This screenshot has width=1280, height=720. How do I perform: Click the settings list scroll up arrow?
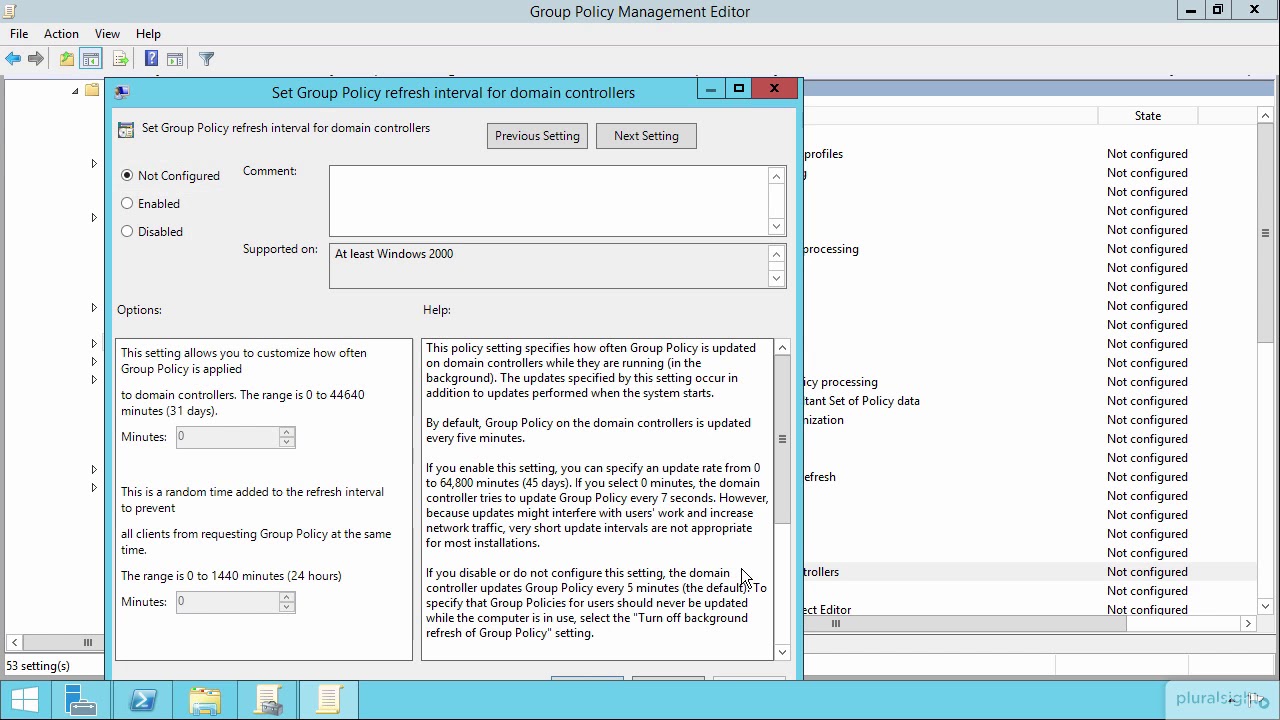(1265, 116)
